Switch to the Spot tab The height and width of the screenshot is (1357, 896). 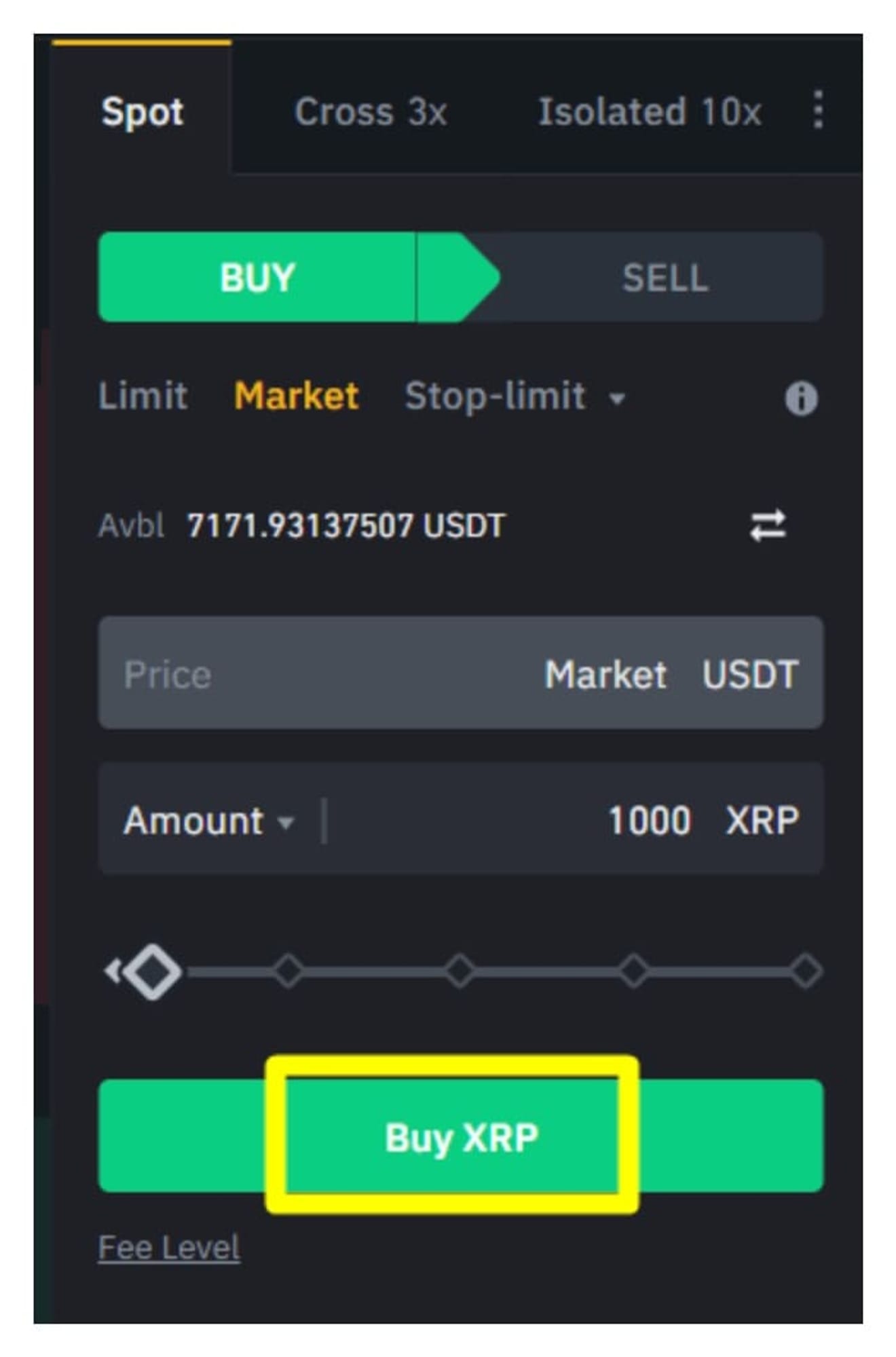(x=143, y=111)
